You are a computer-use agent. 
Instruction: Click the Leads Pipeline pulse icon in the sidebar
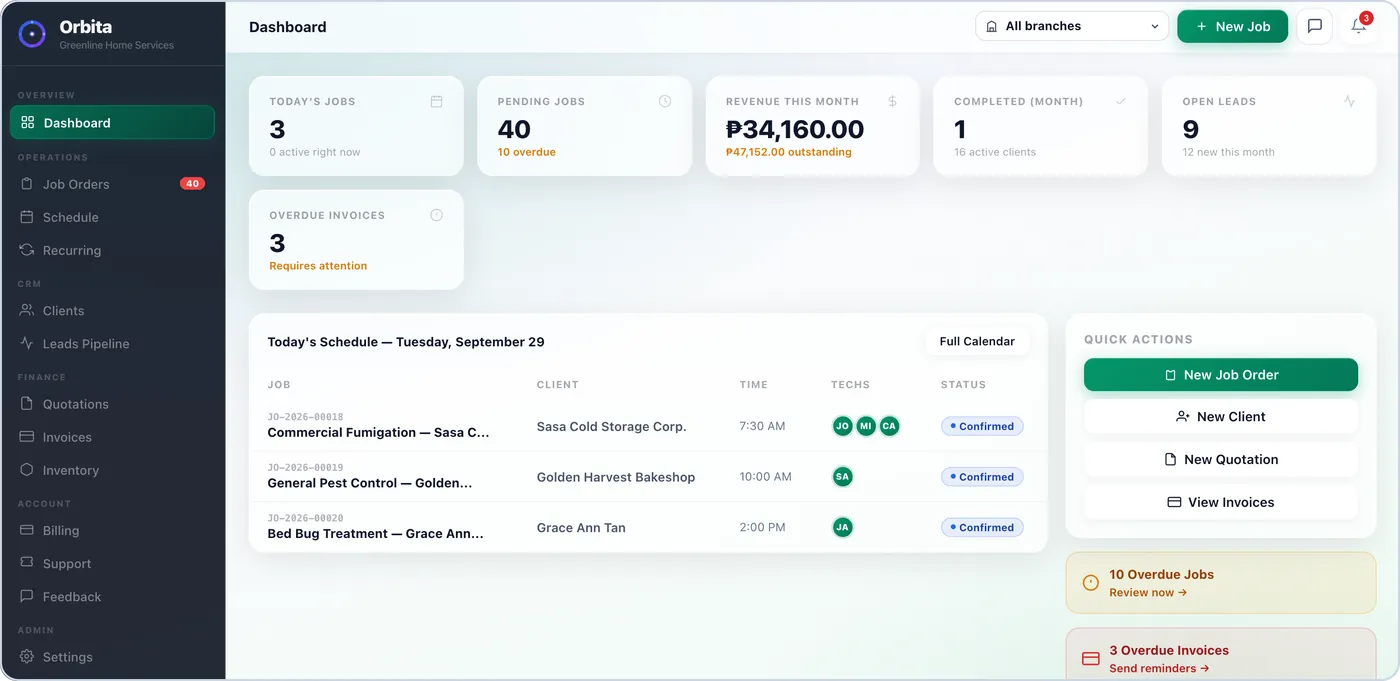point(27,344)
